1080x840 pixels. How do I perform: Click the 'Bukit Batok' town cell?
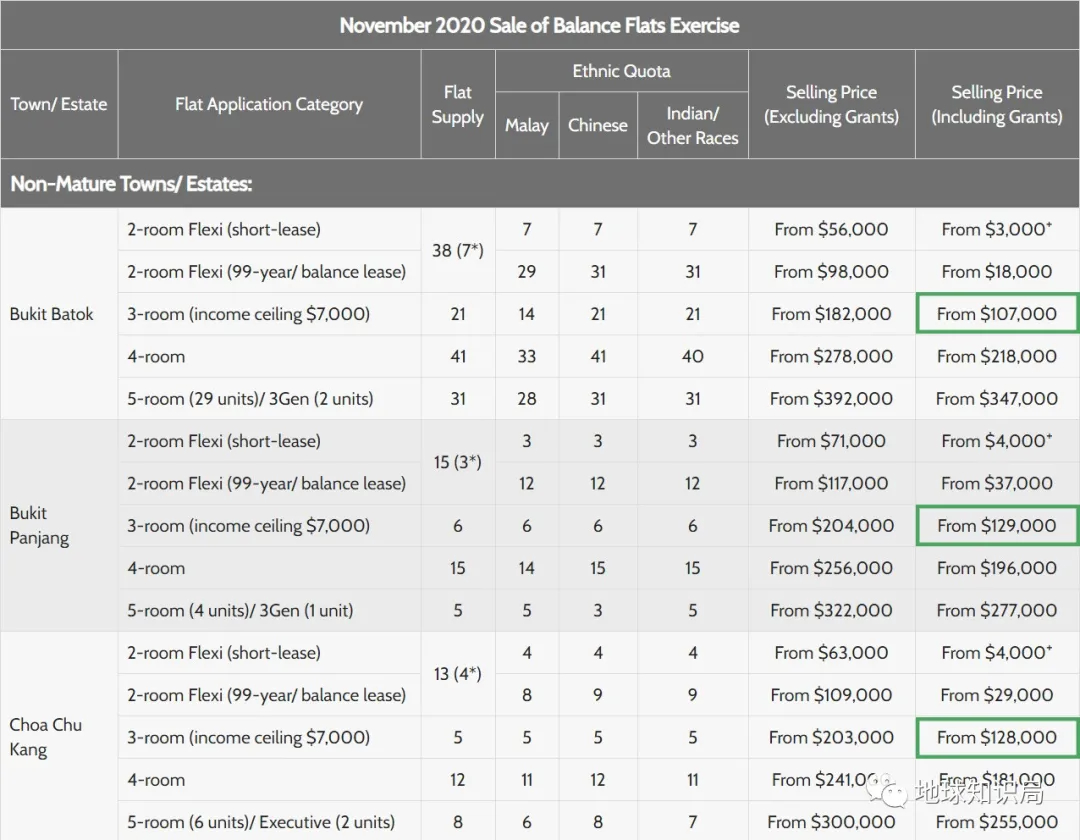(x=52, y=314)
